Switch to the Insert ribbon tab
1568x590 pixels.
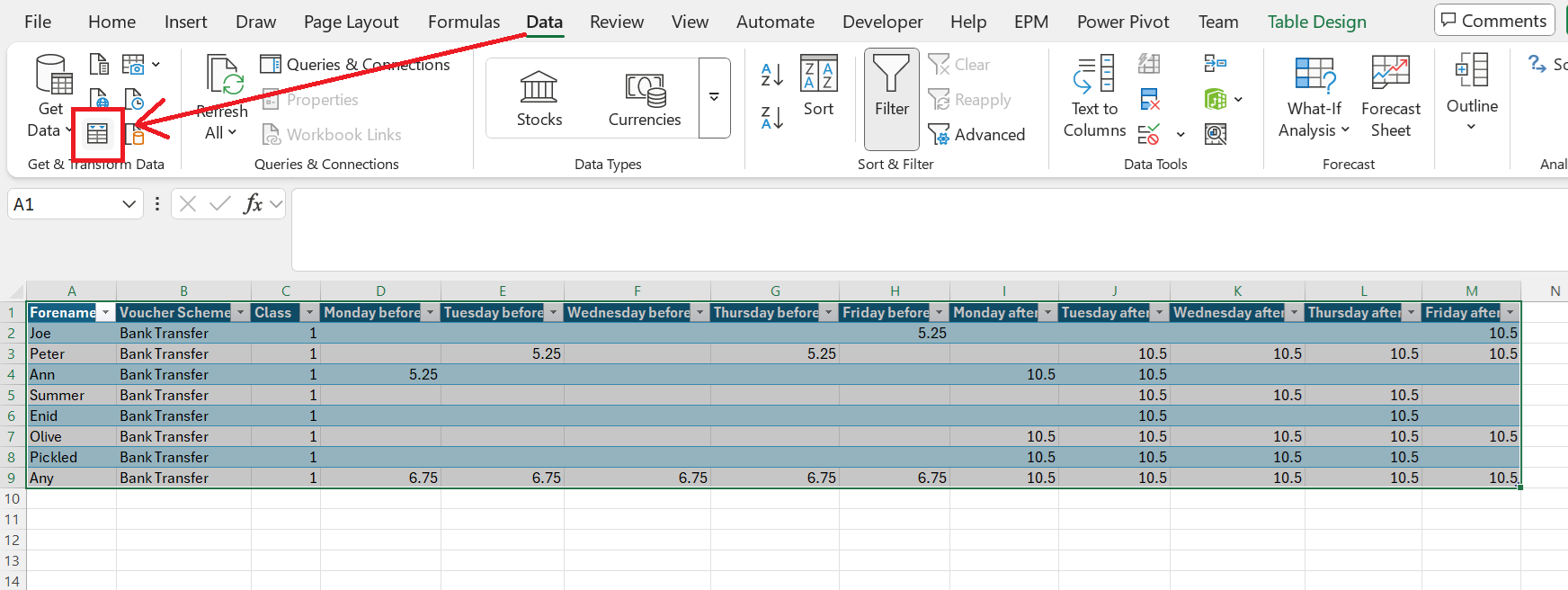[x=185, y=22]
